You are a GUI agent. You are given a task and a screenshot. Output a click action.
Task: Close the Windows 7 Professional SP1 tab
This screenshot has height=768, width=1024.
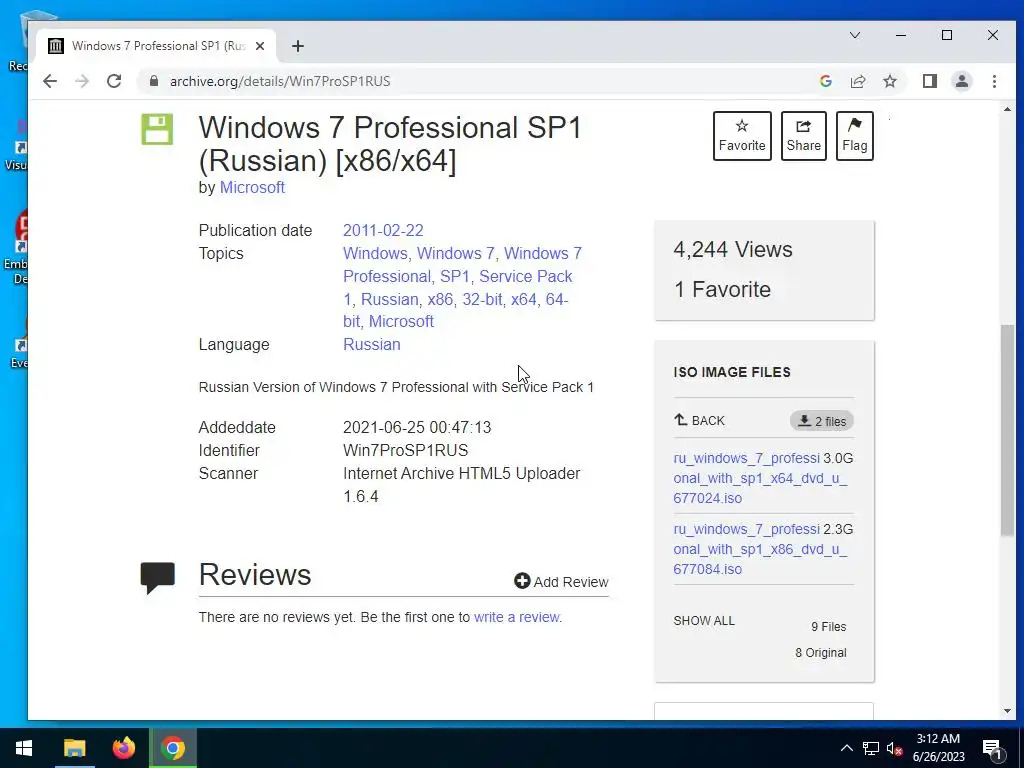point(260,46)
